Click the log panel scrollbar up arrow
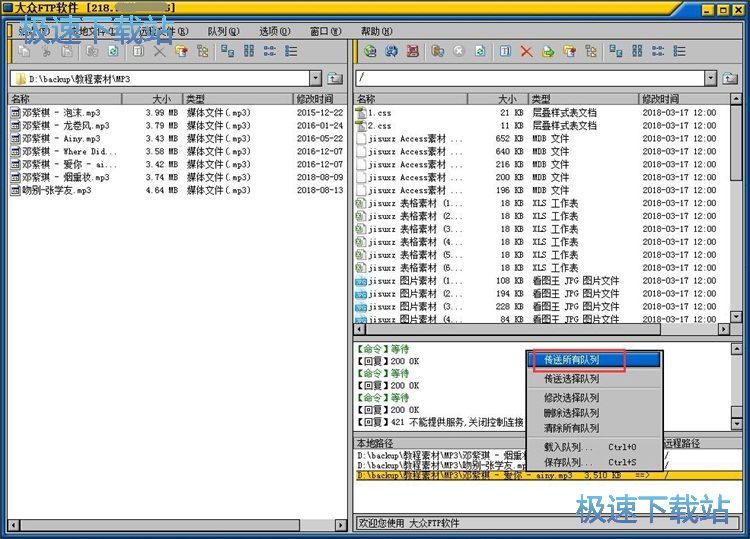 click(736, 350)
